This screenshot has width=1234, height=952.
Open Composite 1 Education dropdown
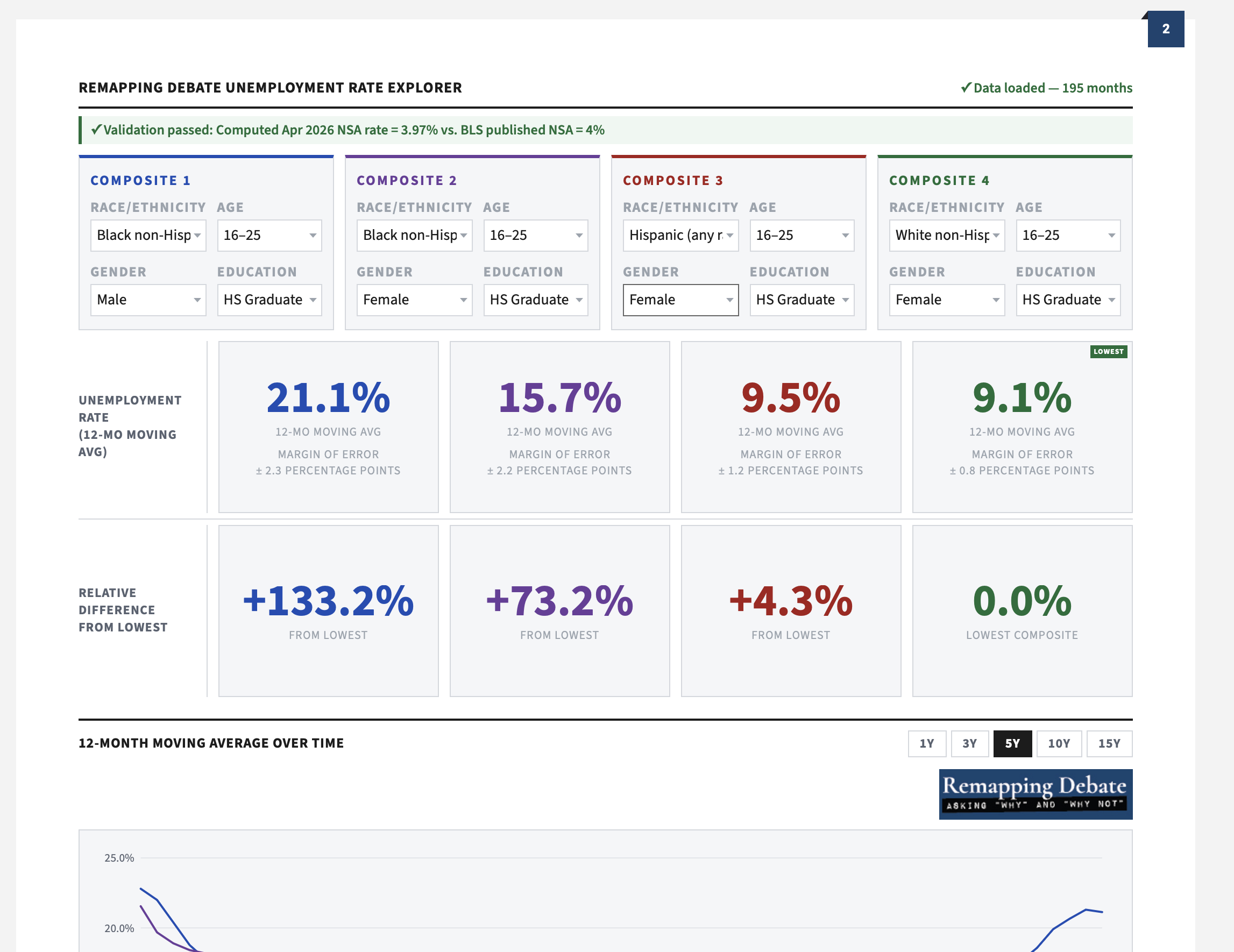point(270,300)
